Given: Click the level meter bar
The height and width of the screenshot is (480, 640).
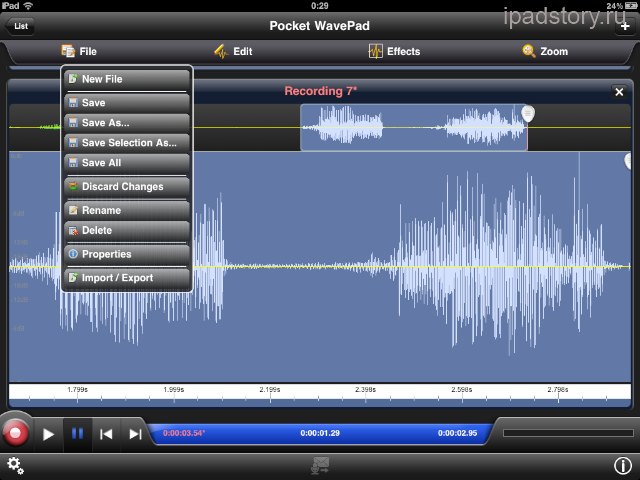Looking at the screenshot, I should coord(568,433).
